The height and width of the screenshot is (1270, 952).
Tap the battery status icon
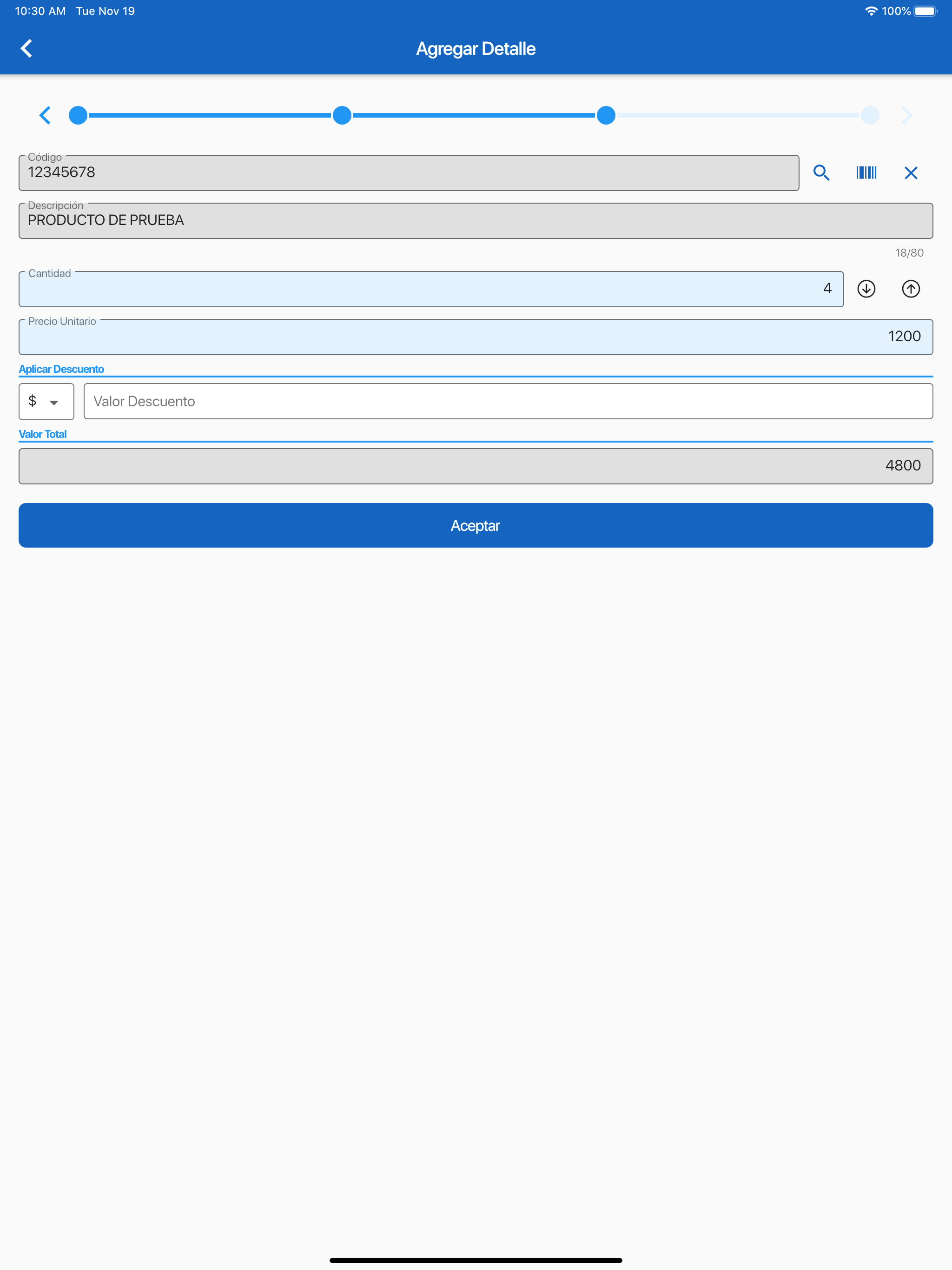coord(926,11)
